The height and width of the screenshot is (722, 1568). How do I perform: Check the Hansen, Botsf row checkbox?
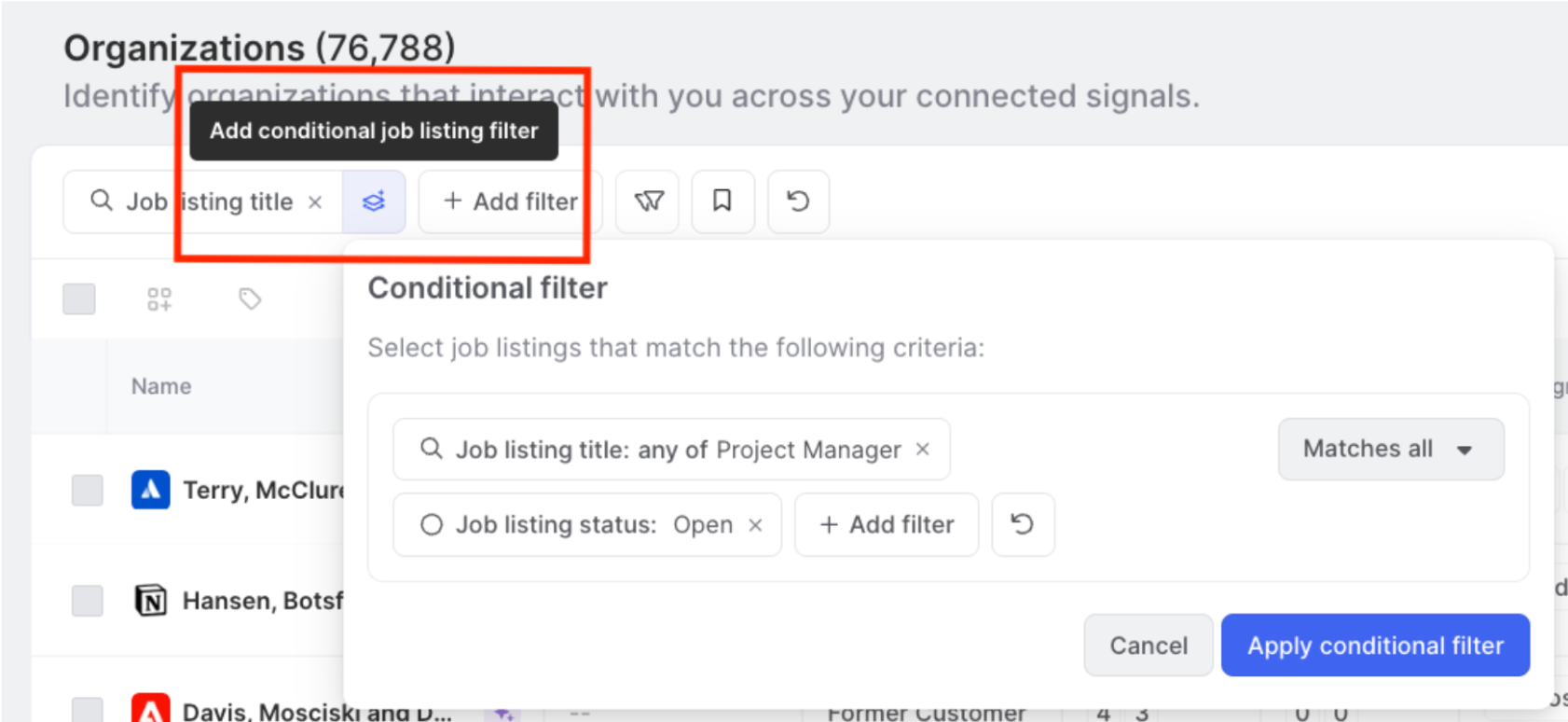(88, 601)
